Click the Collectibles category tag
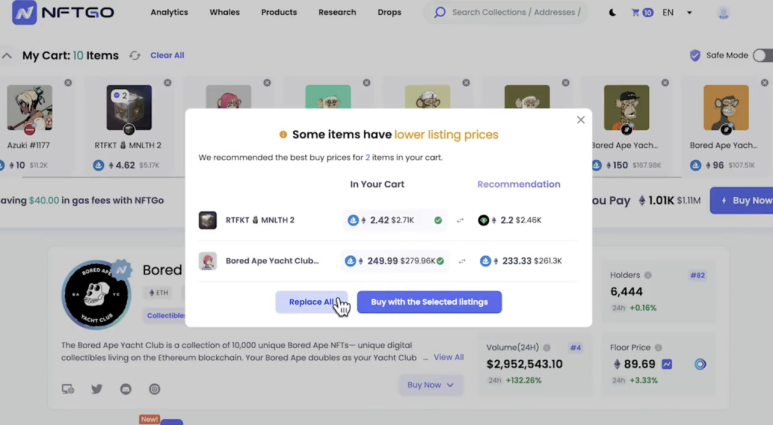 (165, 315)
